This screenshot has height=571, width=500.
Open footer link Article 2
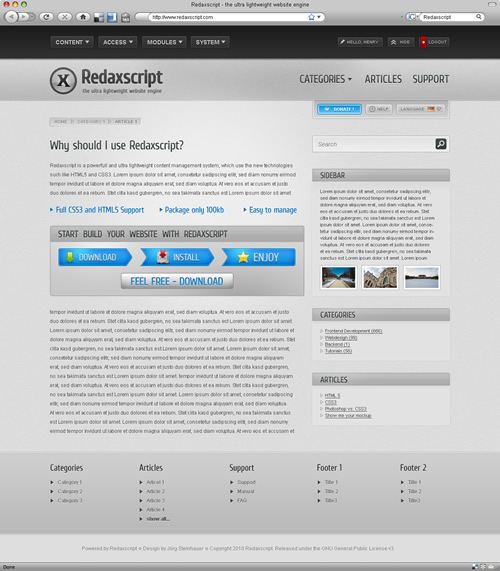[155, 491]
